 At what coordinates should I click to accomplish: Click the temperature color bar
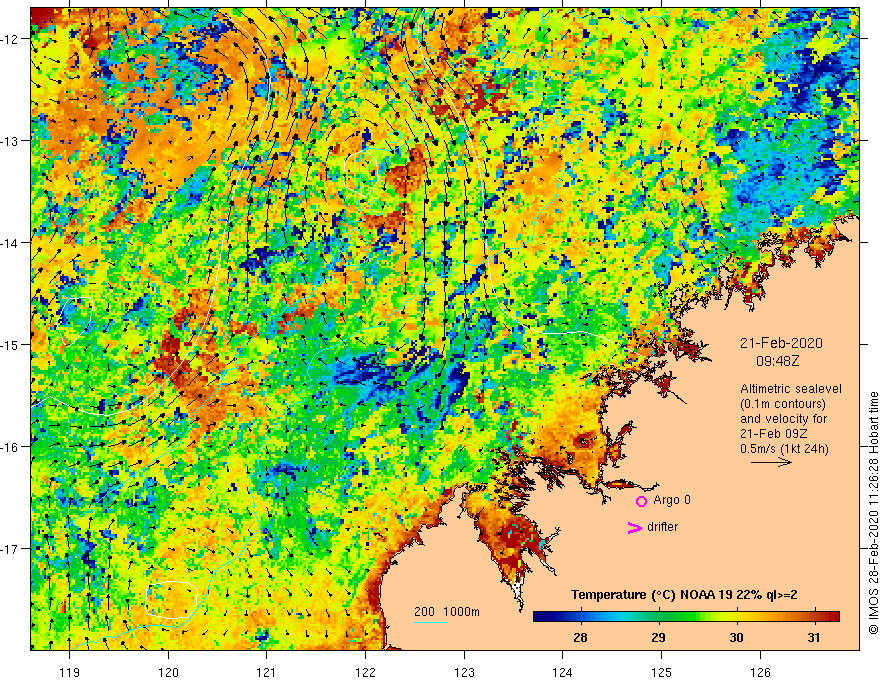pyautogui.click(x=686, y=617)
